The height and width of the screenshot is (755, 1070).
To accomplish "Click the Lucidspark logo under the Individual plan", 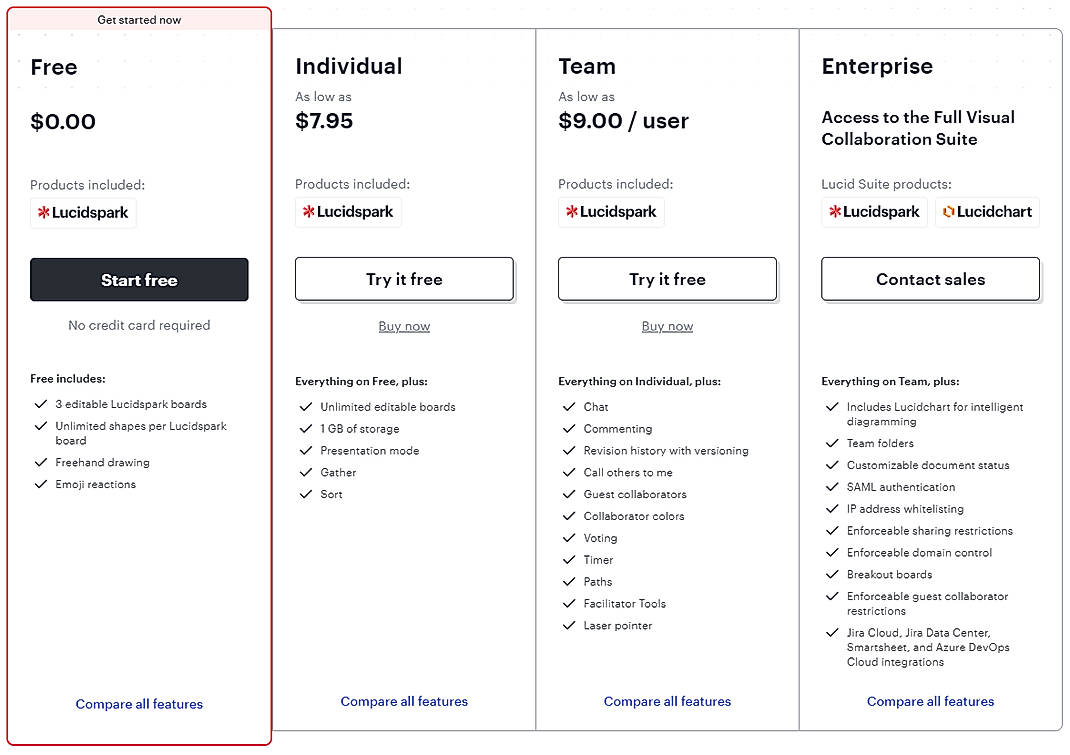I will (x=347, y=211).
